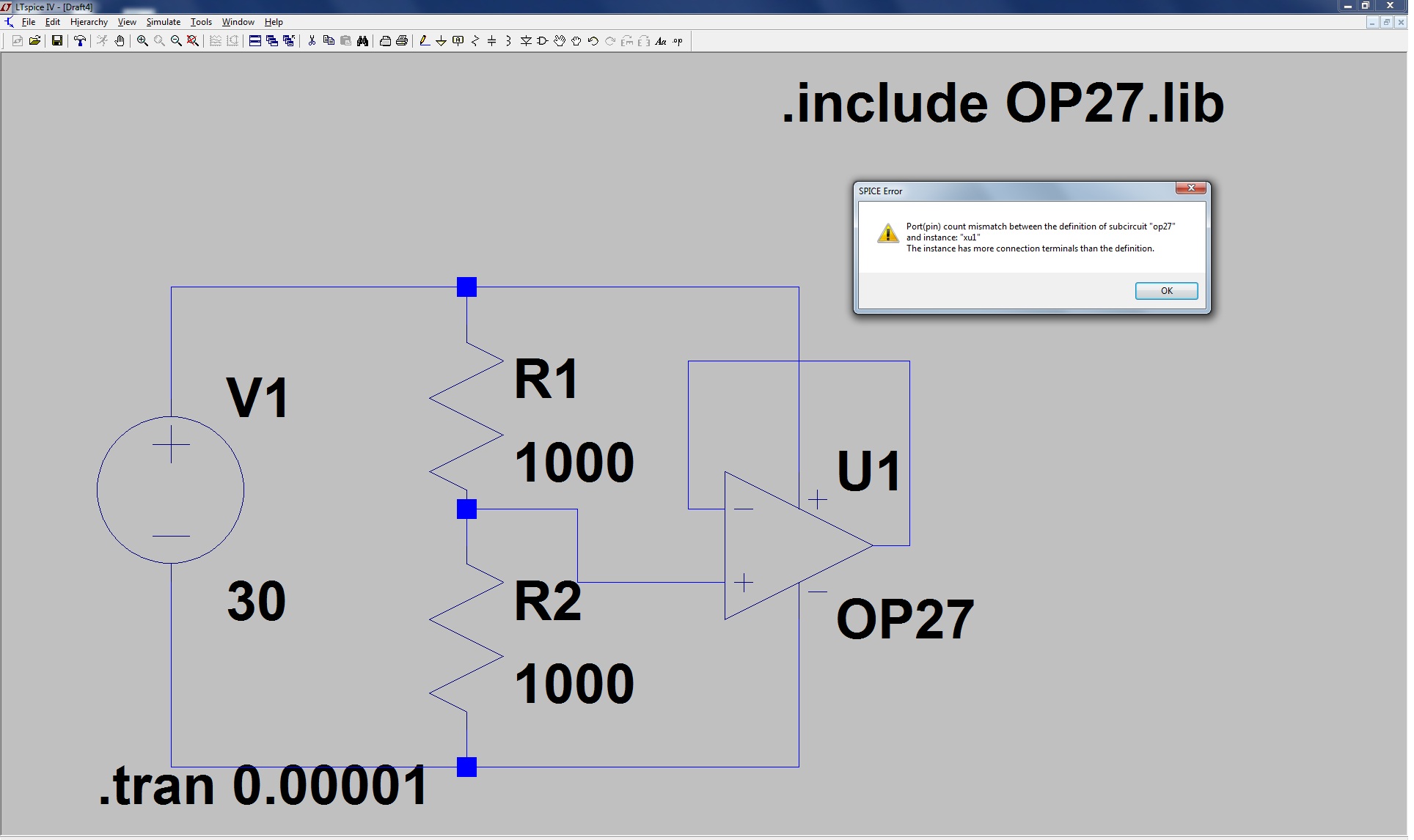This screenshot has height=840, width=1414.
Task: Click the .tran 0.00001 directive text
Action: coord(263,786)
